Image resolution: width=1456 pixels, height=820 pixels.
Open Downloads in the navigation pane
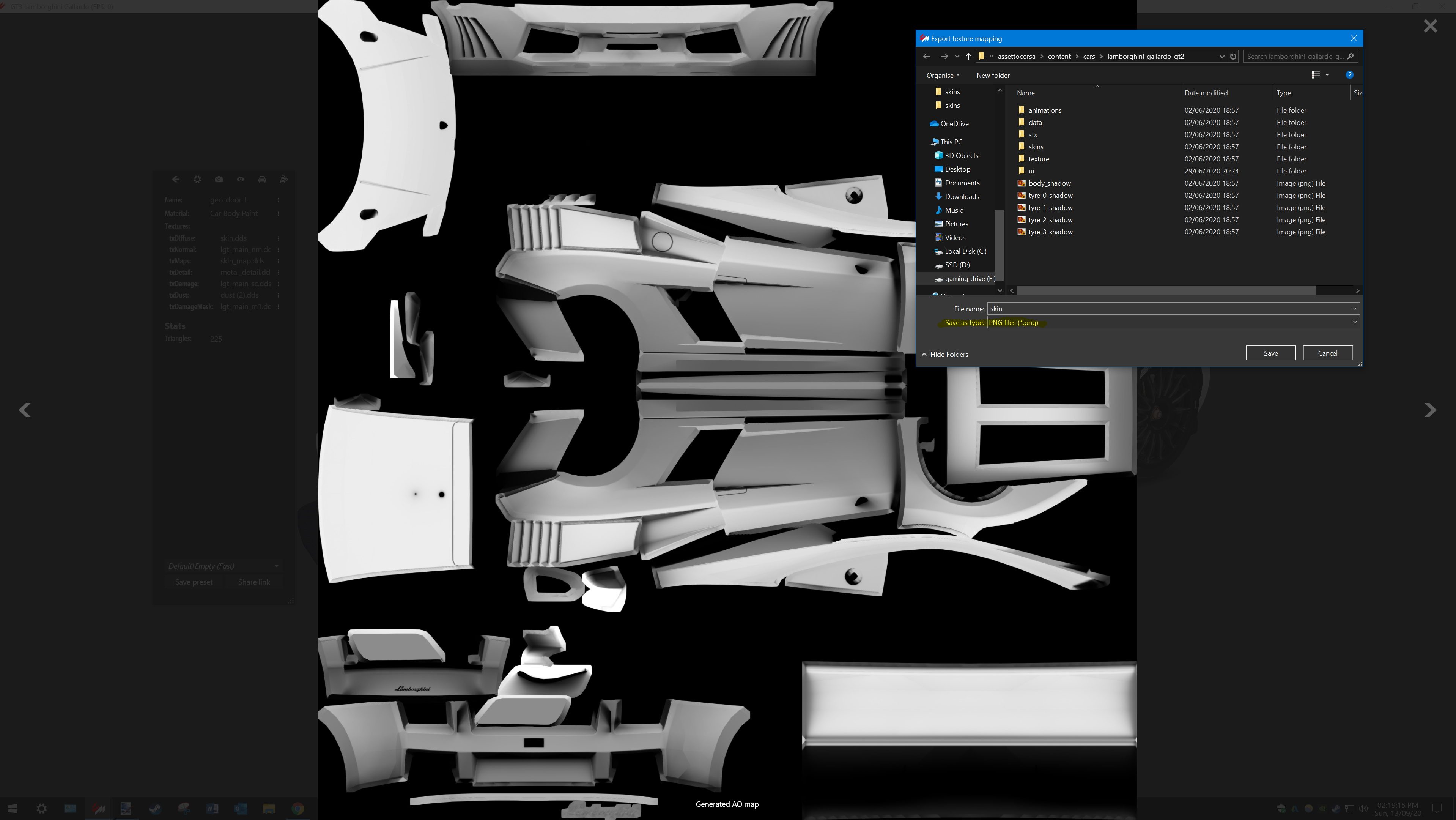[x=962, y=196]
